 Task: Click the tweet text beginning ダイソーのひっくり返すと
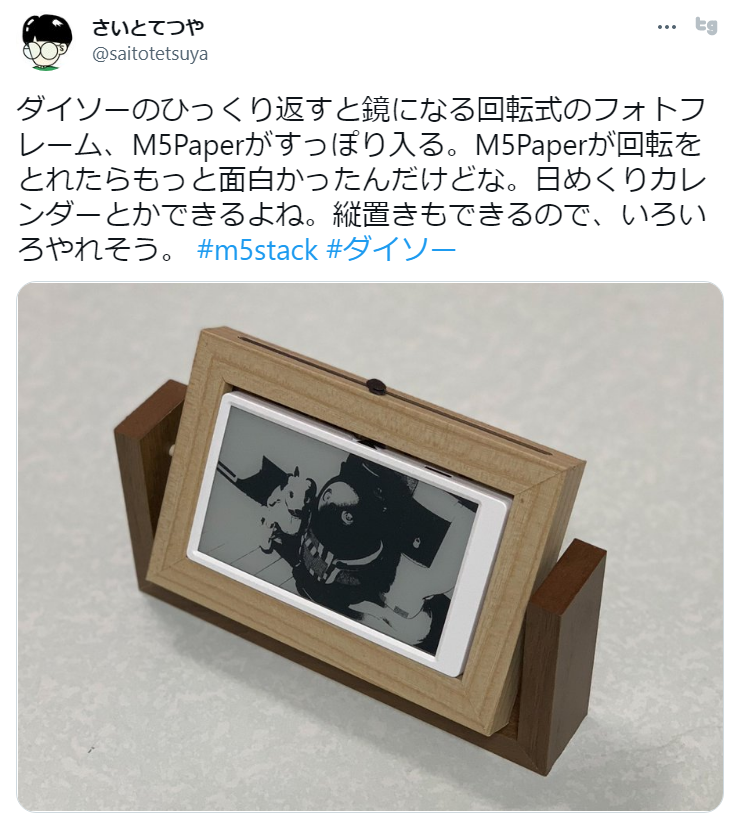coord(361,179)
